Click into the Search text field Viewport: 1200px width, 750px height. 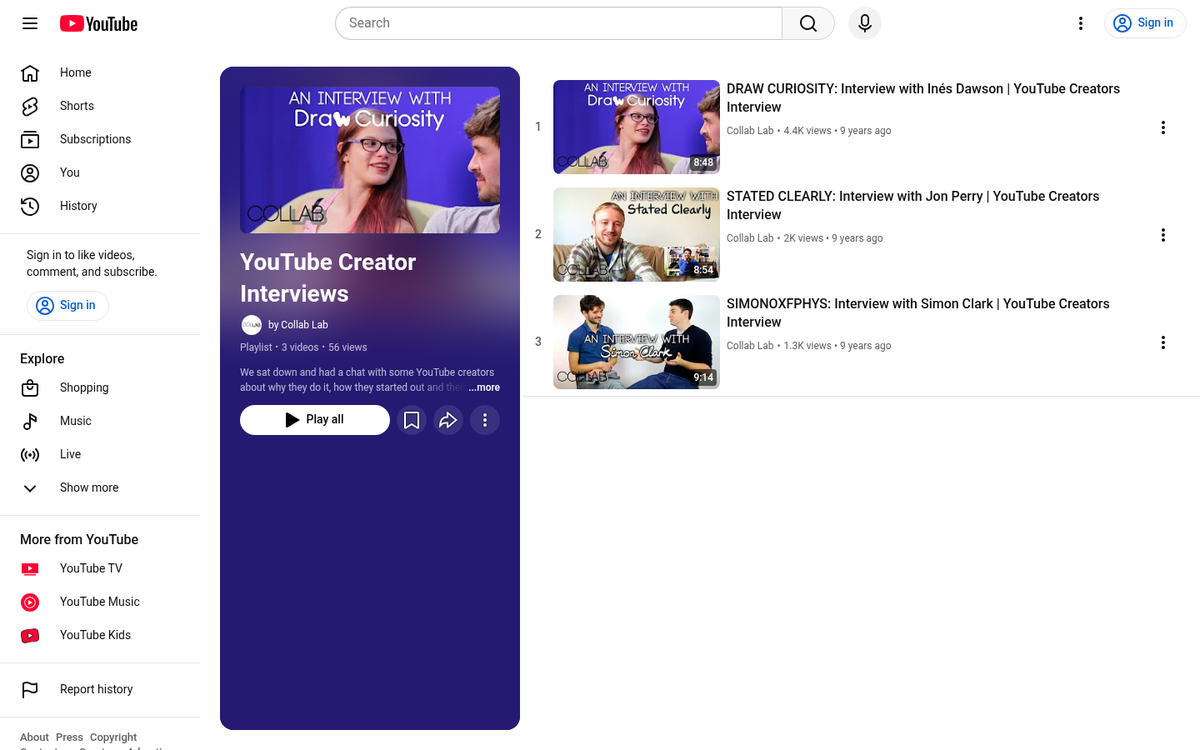(560, 23)
